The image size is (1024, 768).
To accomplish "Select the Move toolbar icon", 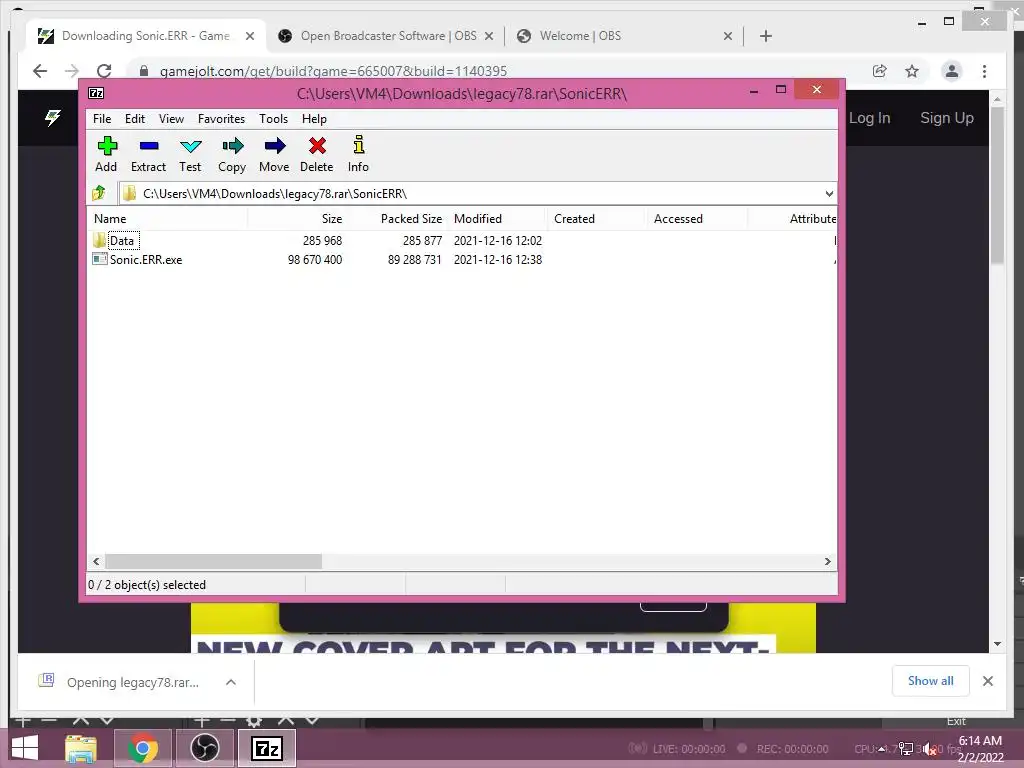I will tap(274, 155).
